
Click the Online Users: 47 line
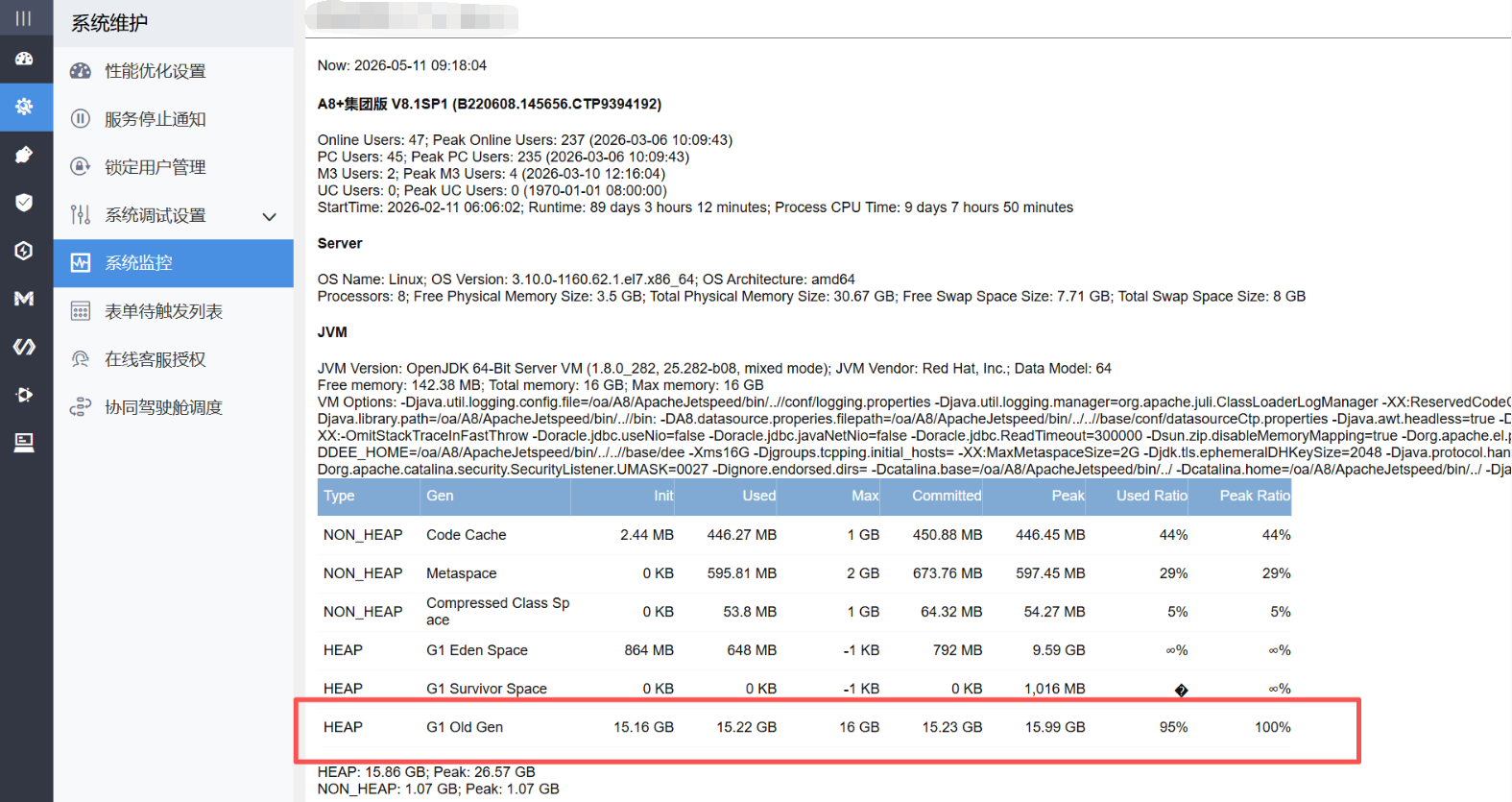click(x=525, y=140)
